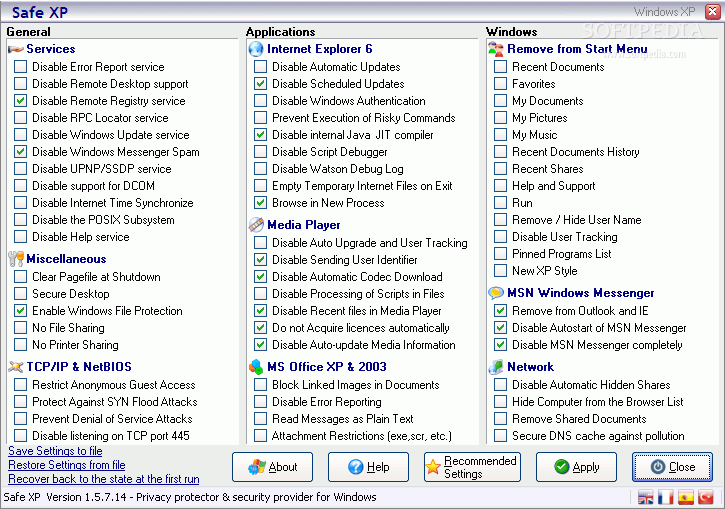
Task: Click Restore Settings from file link
Action: [x=67, y=465]
